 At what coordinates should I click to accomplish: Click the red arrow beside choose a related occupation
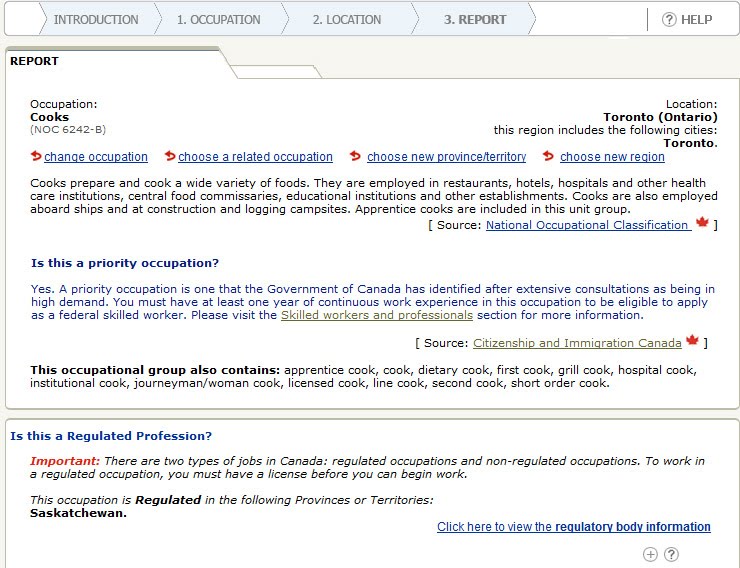(170, 156)
